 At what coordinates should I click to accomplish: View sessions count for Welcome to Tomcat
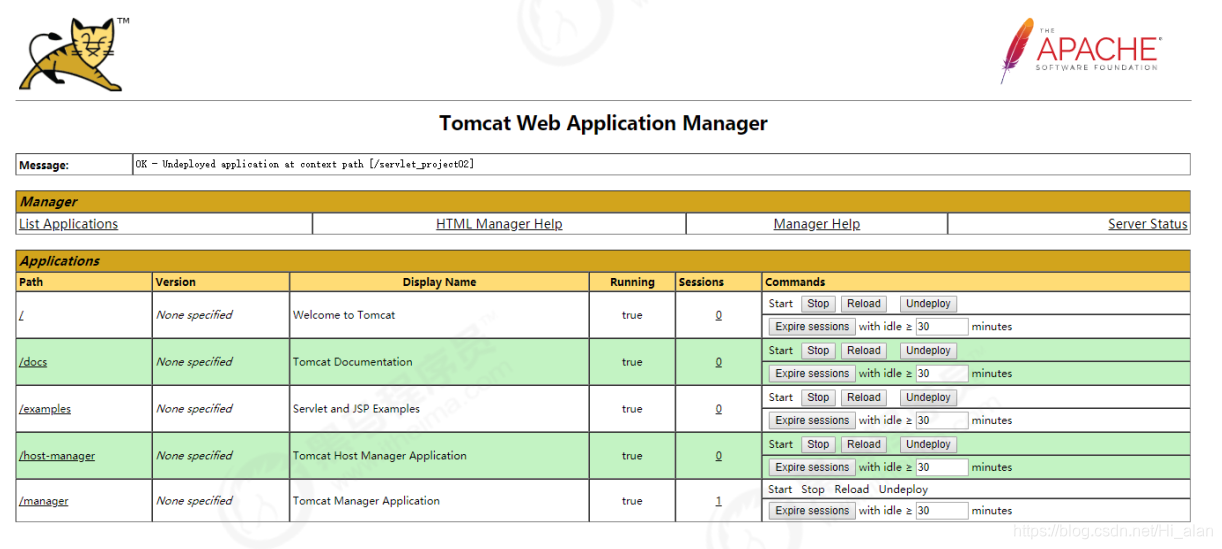pos(718,315)
